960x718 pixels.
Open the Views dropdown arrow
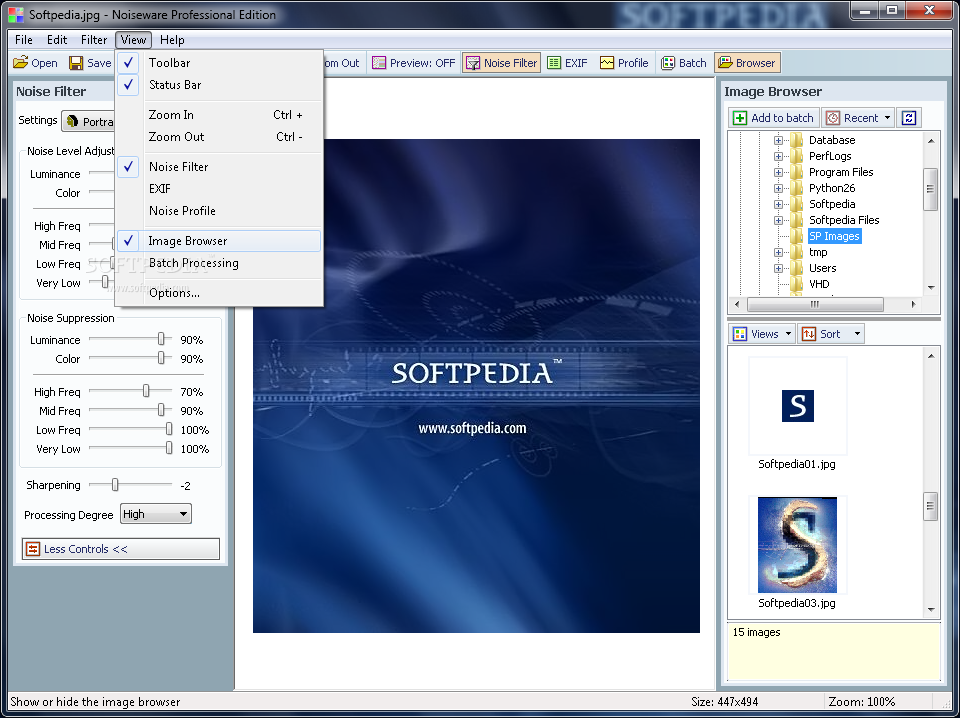pos(789,334)
